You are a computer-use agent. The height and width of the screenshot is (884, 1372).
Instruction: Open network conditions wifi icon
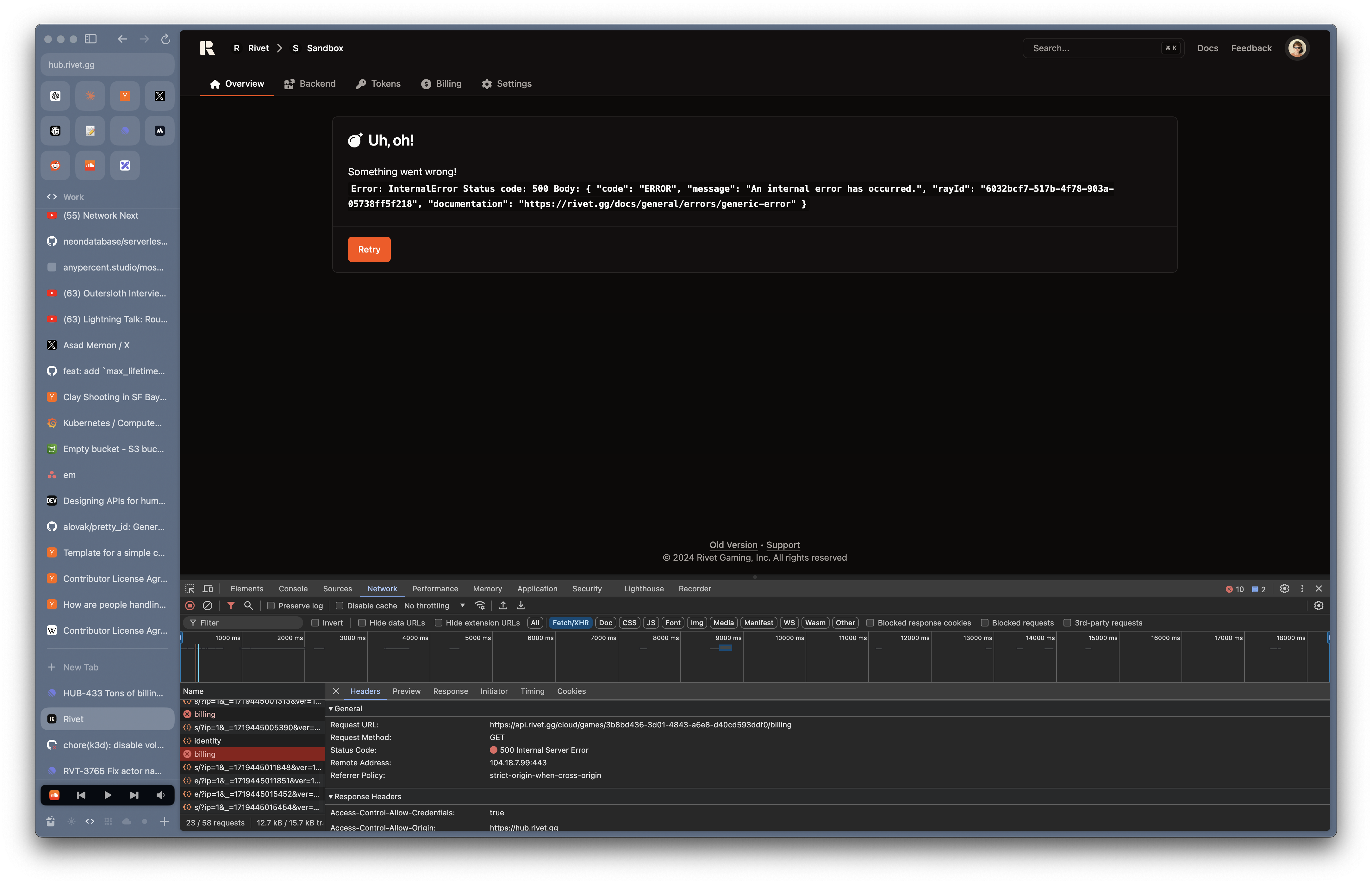tap(480, 606)
